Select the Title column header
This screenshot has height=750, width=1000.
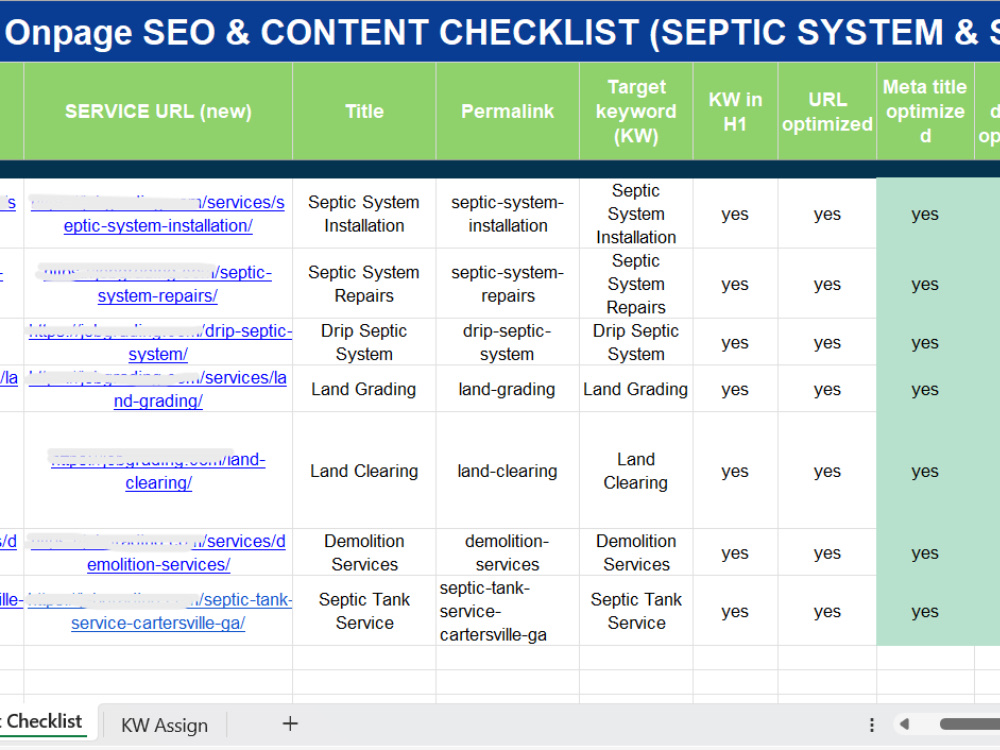coord(364,112)
